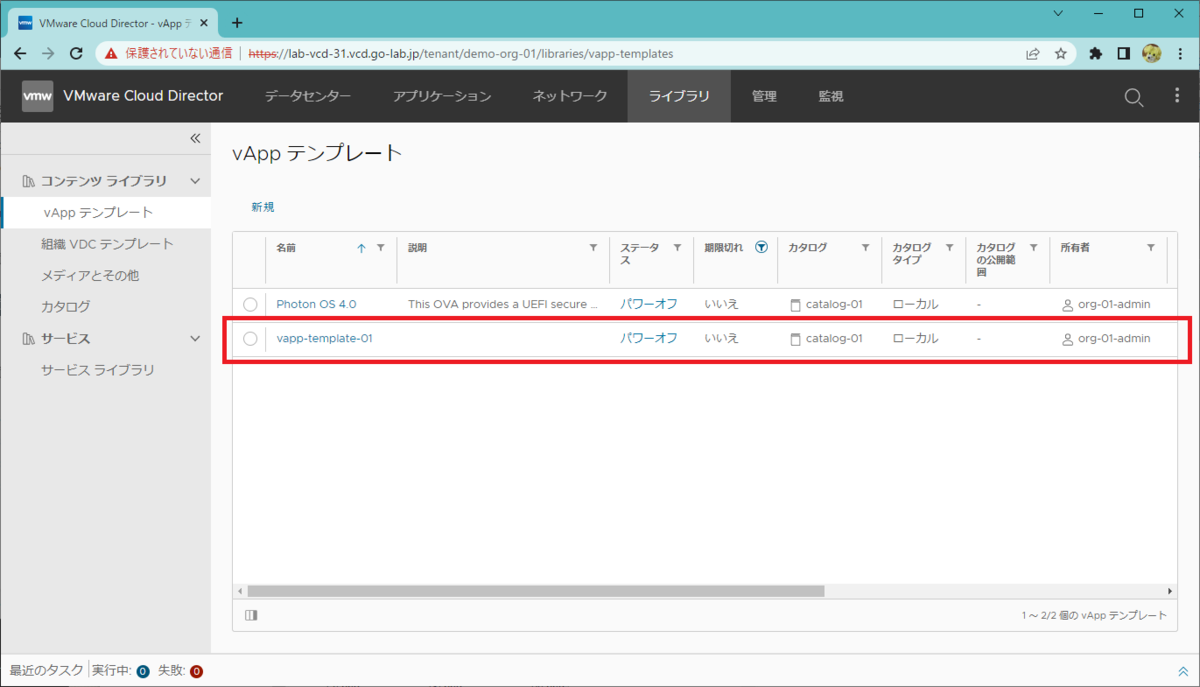Open the 管理 menu

(764, 96)
